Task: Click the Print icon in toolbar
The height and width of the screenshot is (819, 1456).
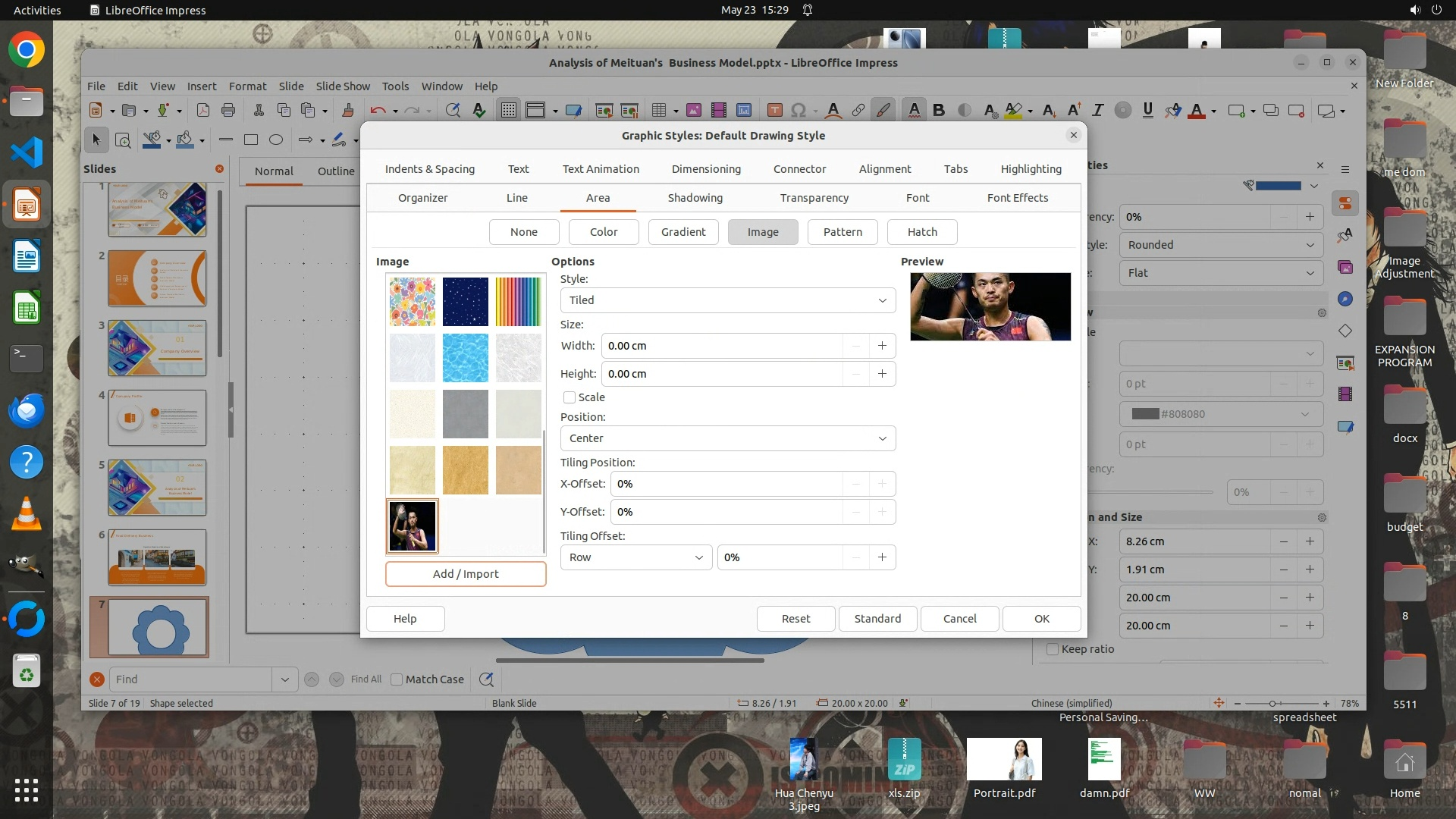Action: click(x=228, y=111)
